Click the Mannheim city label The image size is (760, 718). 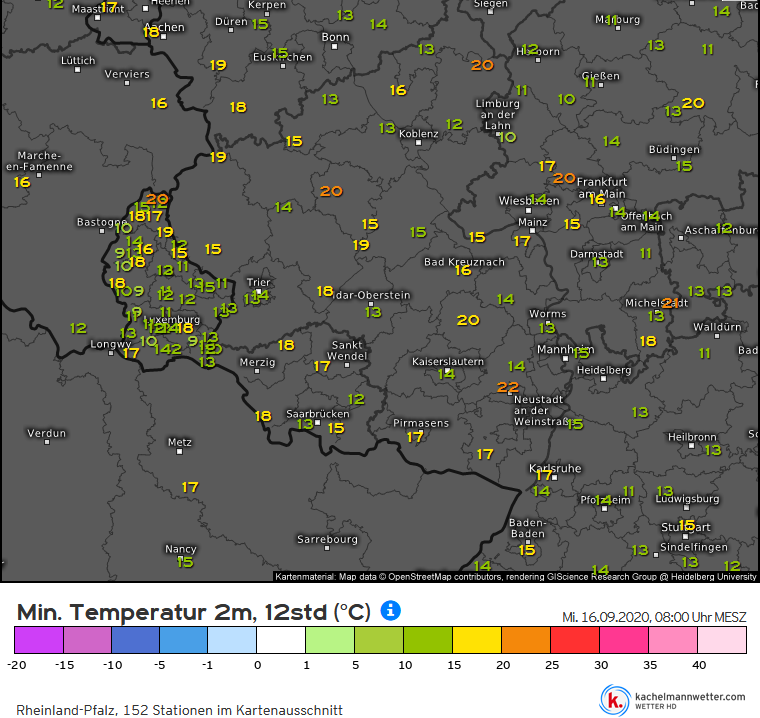[565, 350]
